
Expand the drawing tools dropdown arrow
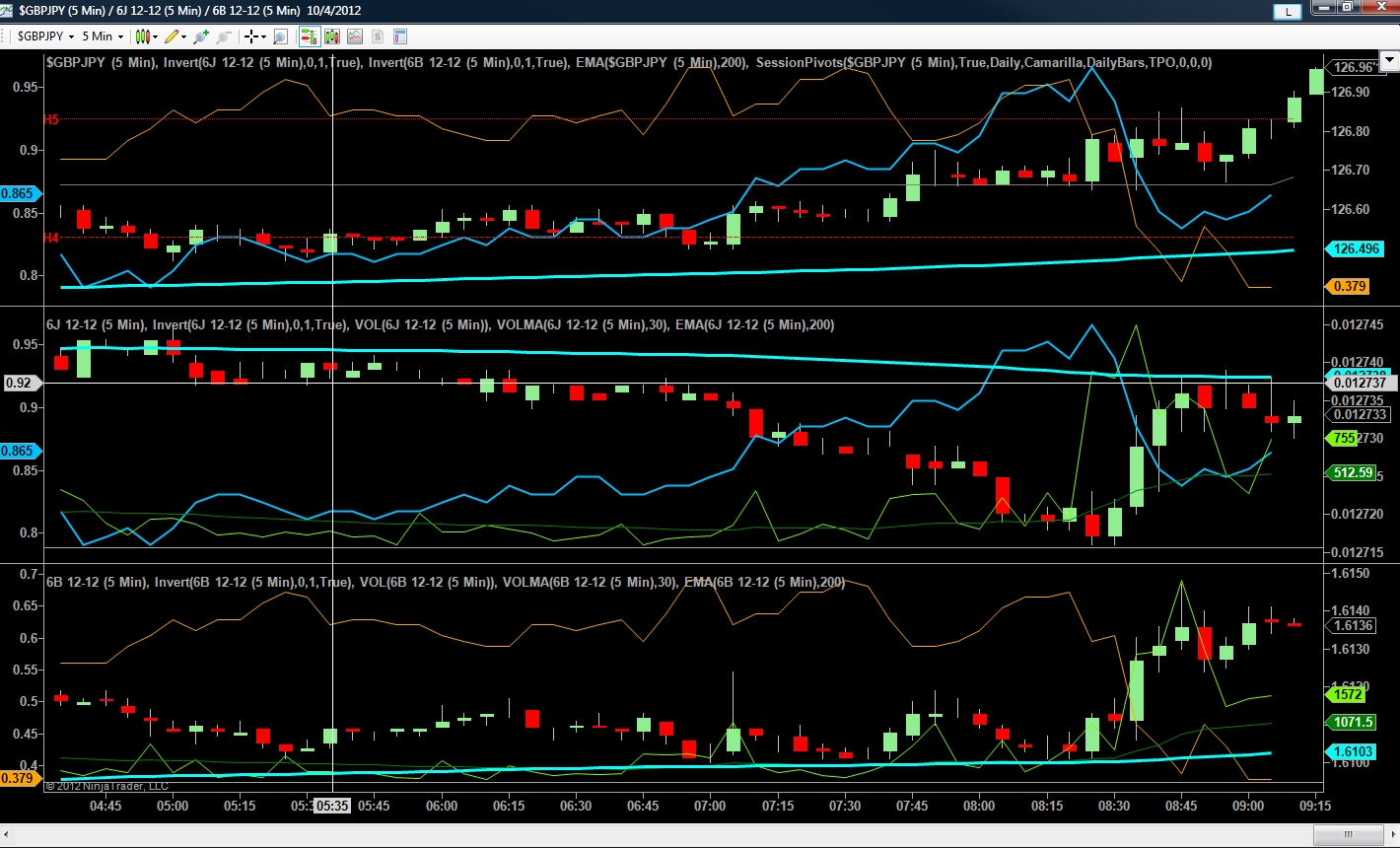point(184,36)
